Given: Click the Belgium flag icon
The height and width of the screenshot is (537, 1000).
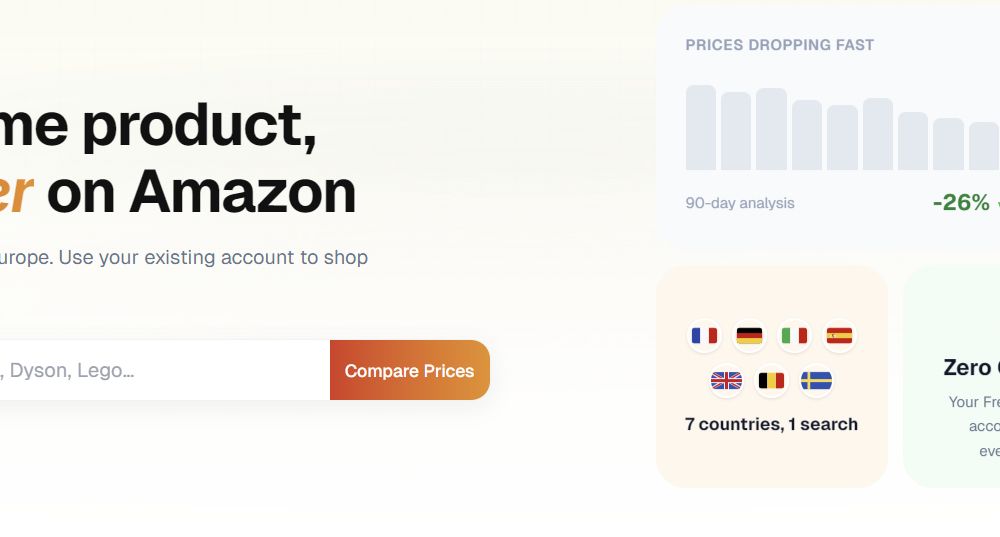Looking at the screenshot, I should pyautogui.click(x=771, y=381).
